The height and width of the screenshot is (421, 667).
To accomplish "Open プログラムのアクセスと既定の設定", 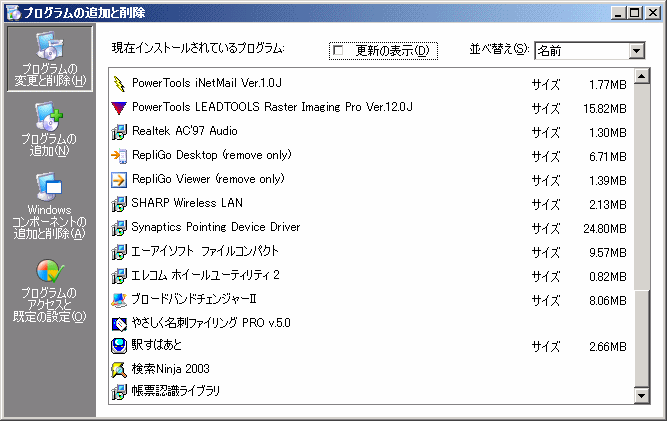I will pos(50,290).
